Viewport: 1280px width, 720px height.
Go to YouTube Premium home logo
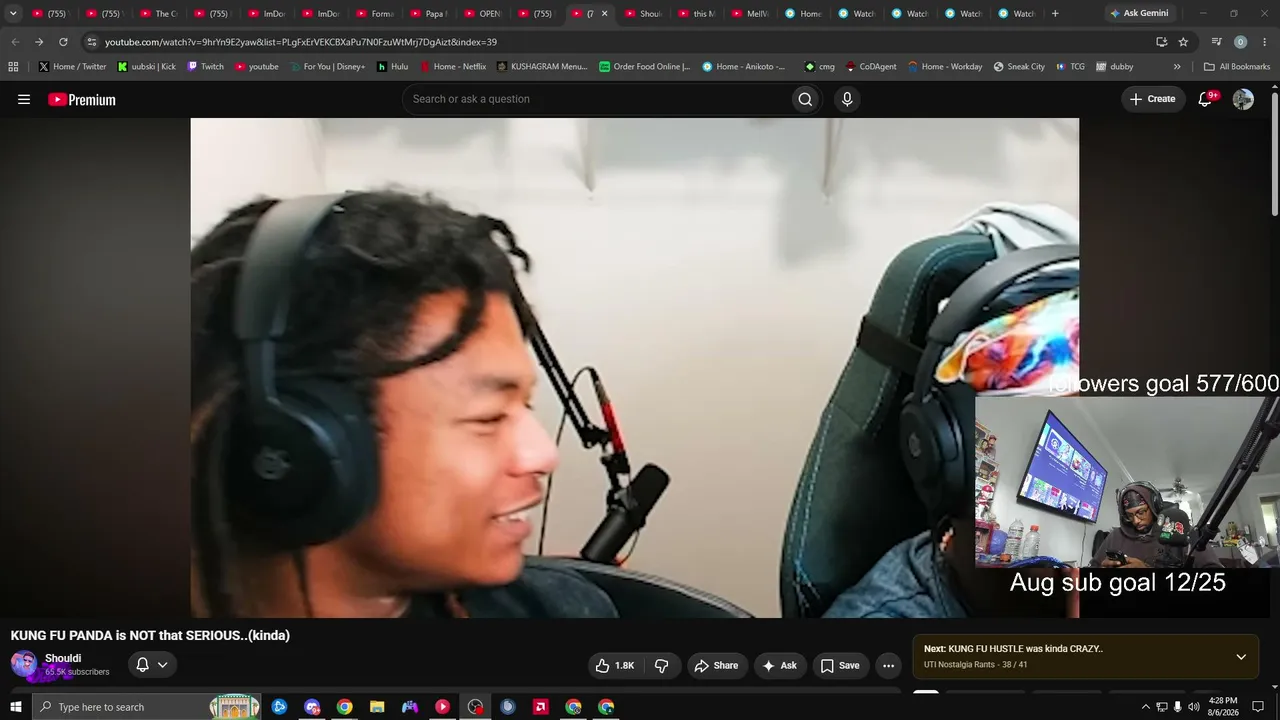coord(82,100)
